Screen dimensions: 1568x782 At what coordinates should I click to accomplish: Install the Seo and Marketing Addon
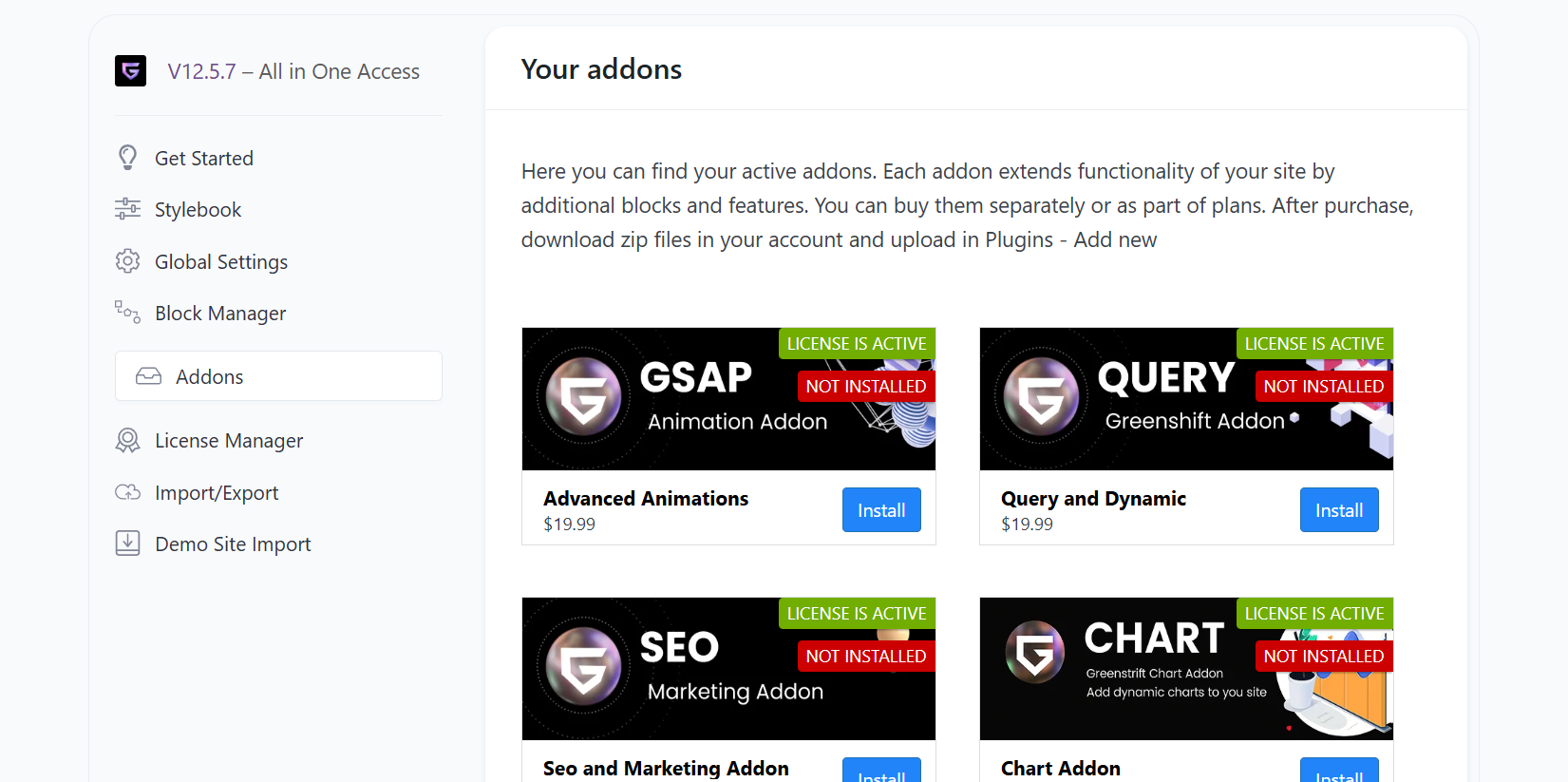(x=880, y=772)
